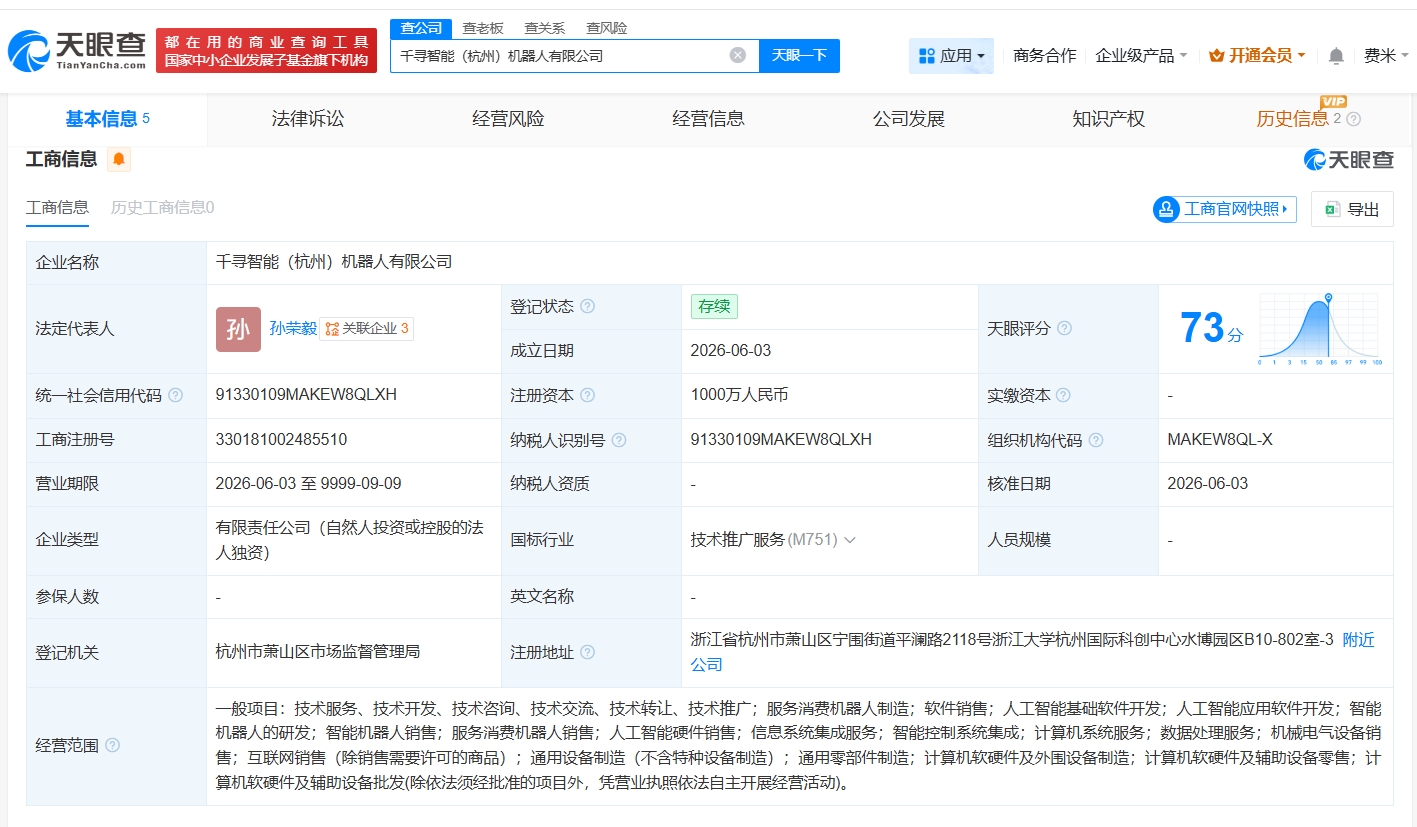The height and width of the screenshot is (827, 1417).
Task: Open the 应用 dropdown
Action: point(951,56)
